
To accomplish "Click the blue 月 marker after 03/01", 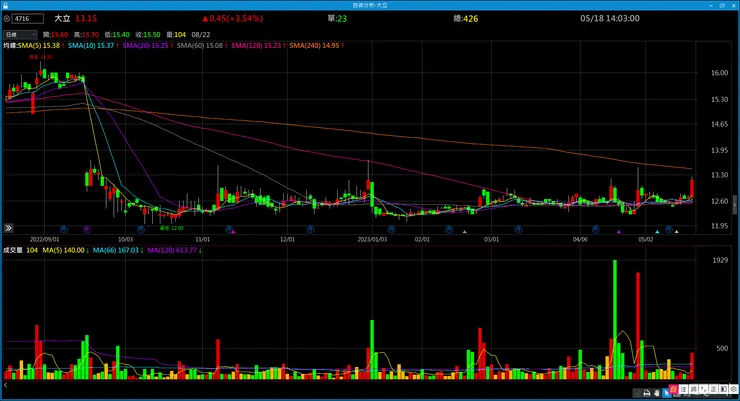I will (518, 229).
